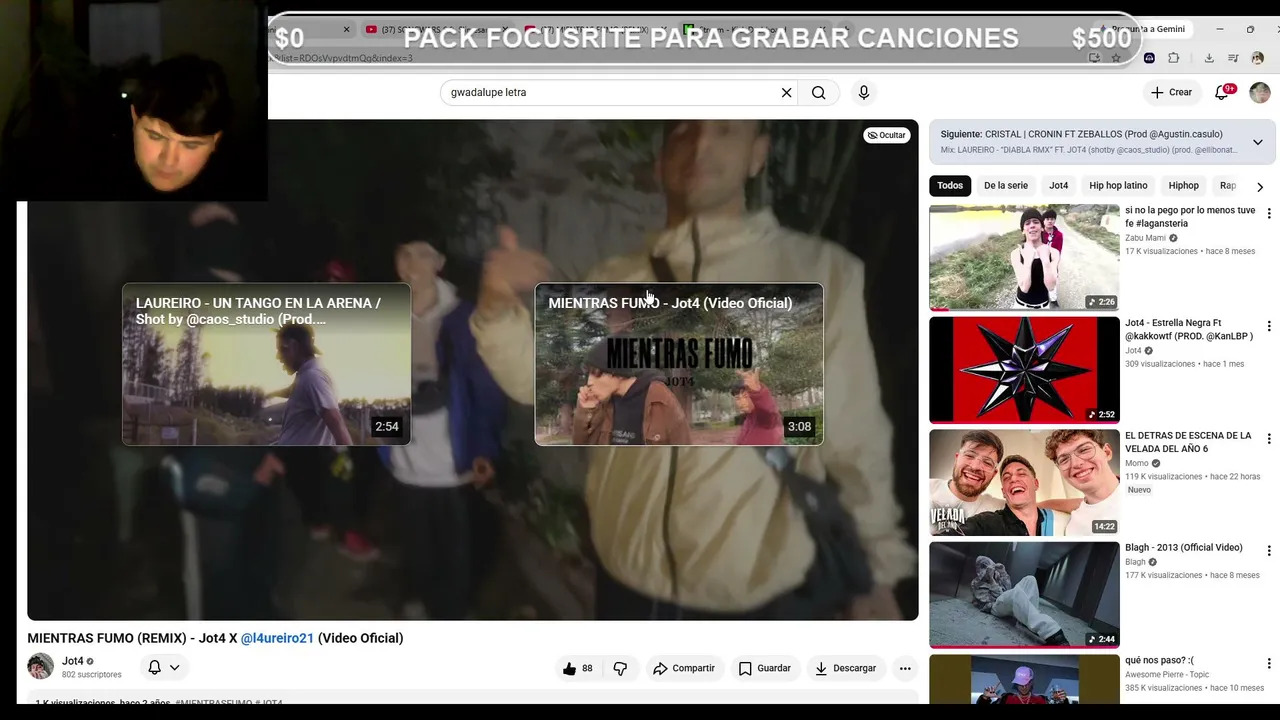1280x720 pixels.
Task: Open the Chrome profile avatar
Action: pyautogui.click(x=1258, y=58)
